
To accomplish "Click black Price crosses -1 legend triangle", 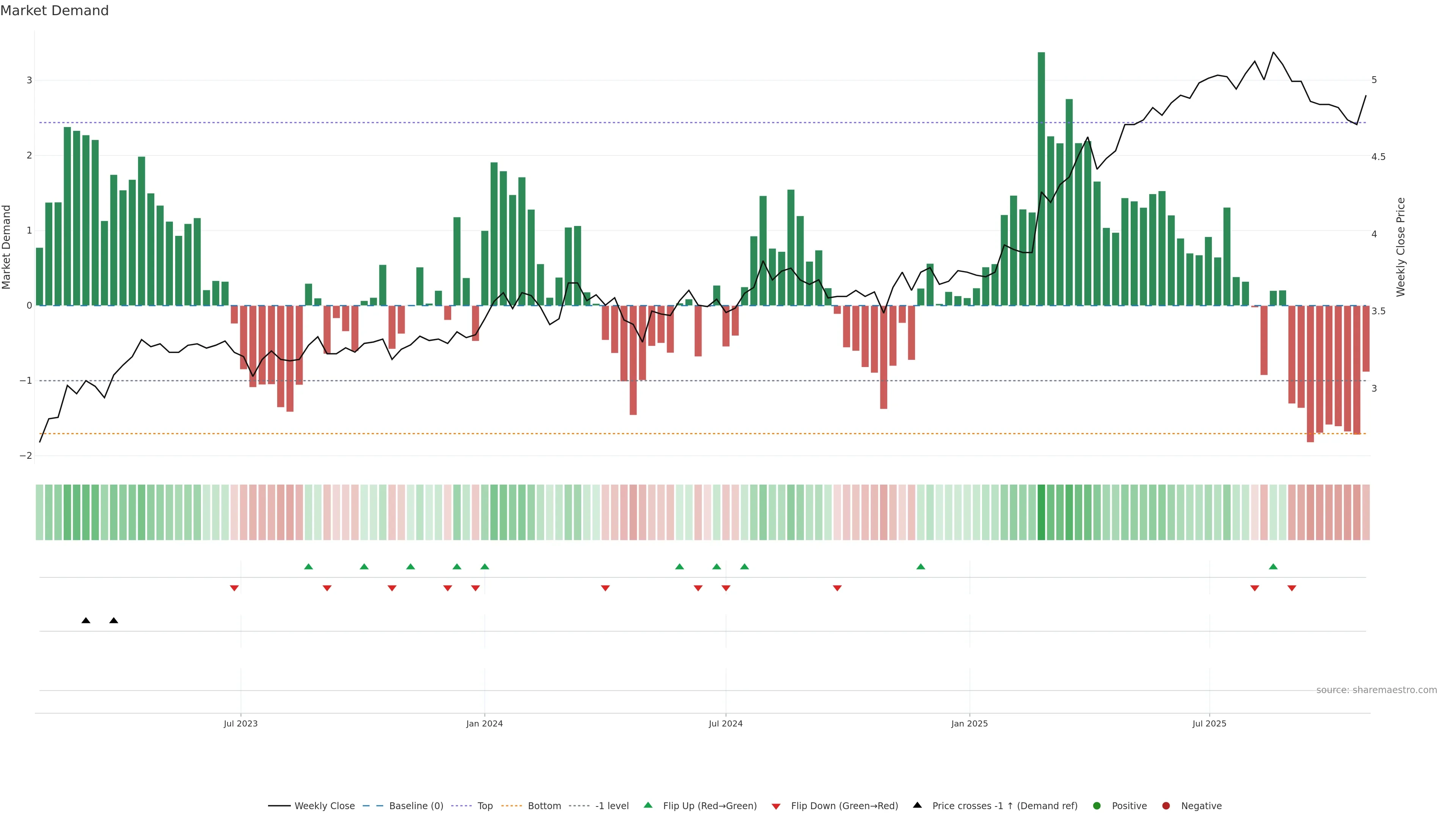I will 917,805.
